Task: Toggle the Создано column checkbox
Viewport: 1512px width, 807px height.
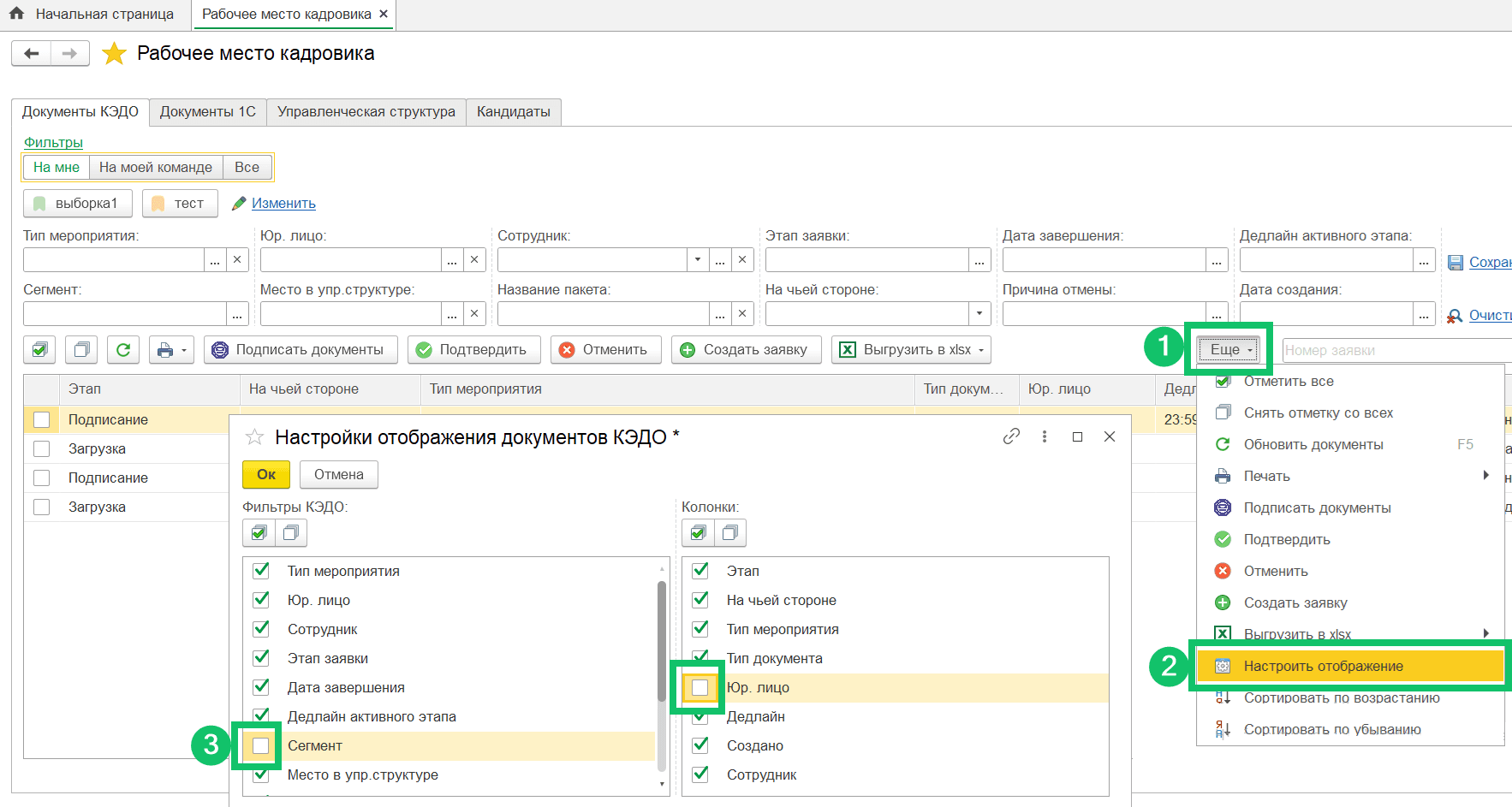Action: pos(700,745)
